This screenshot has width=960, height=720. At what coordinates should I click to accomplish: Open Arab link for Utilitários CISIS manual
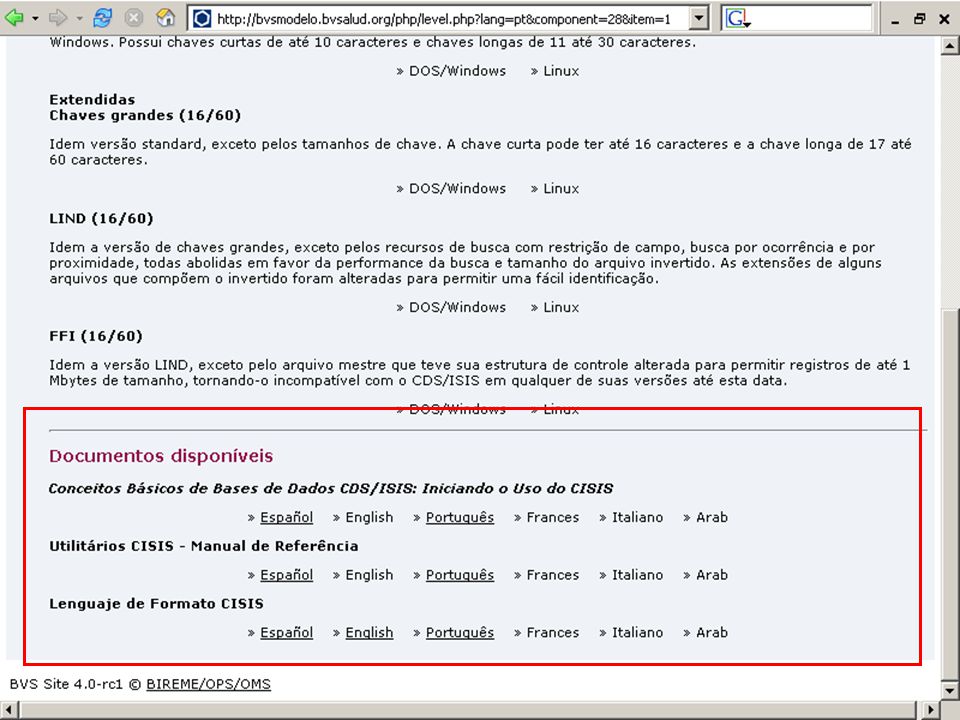(711, 576)
